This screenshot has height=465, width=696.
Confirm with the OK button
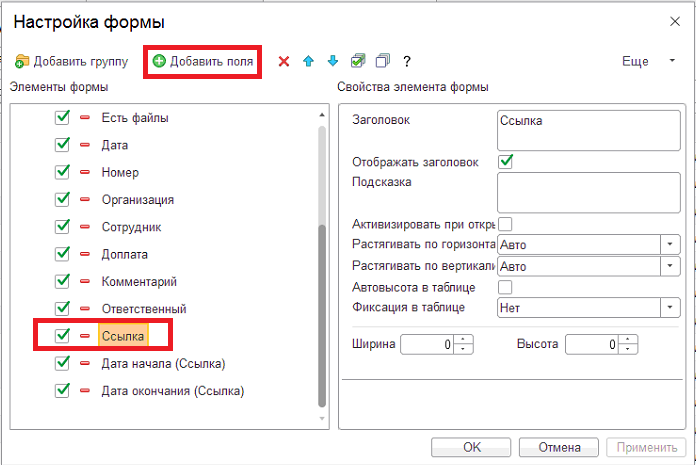coord(471,447)
